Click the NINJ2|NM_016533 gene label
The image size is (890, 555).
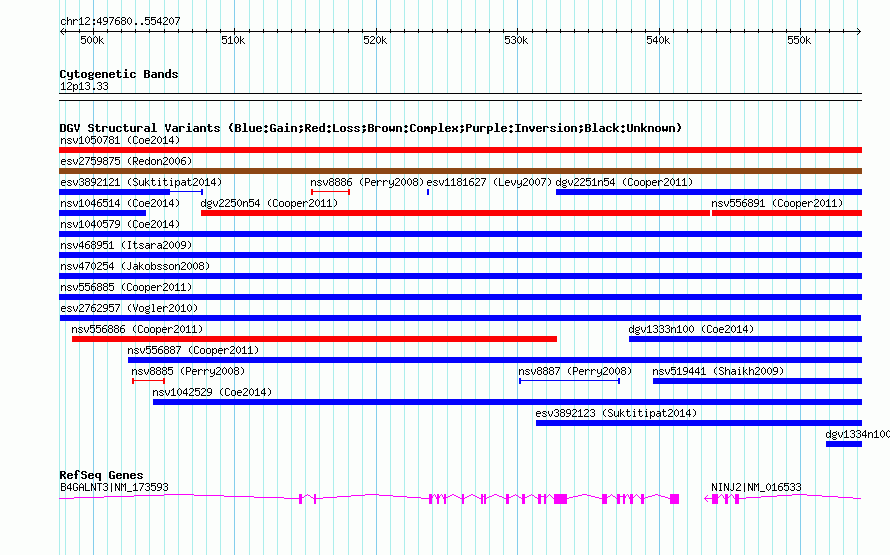(756, 487)
